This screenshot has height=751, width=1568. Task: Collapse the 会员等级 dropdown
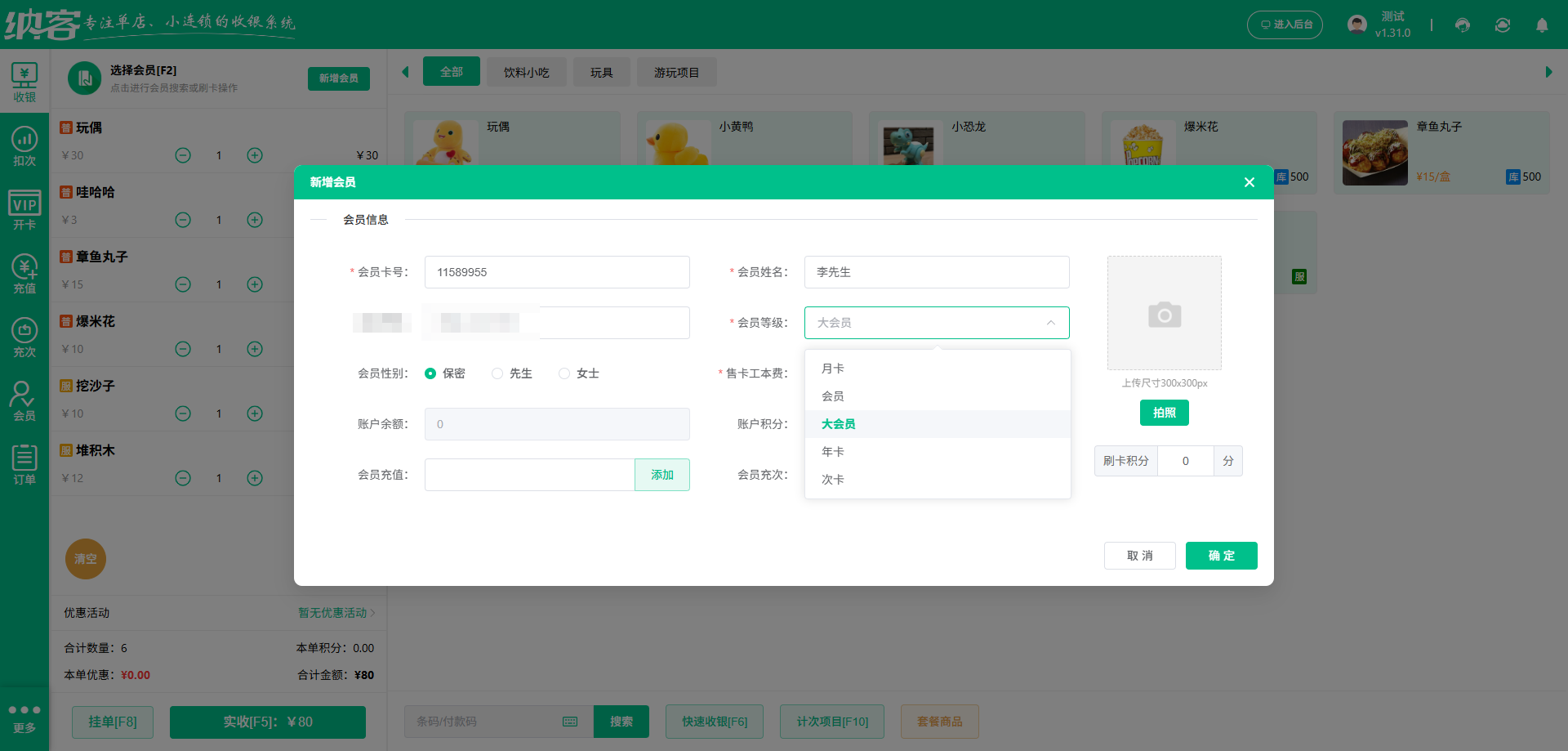coord(1050,323)
